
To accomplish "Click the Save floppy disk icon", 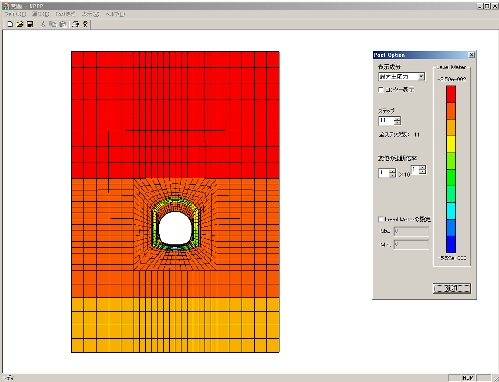I will [x=30, y=24].
